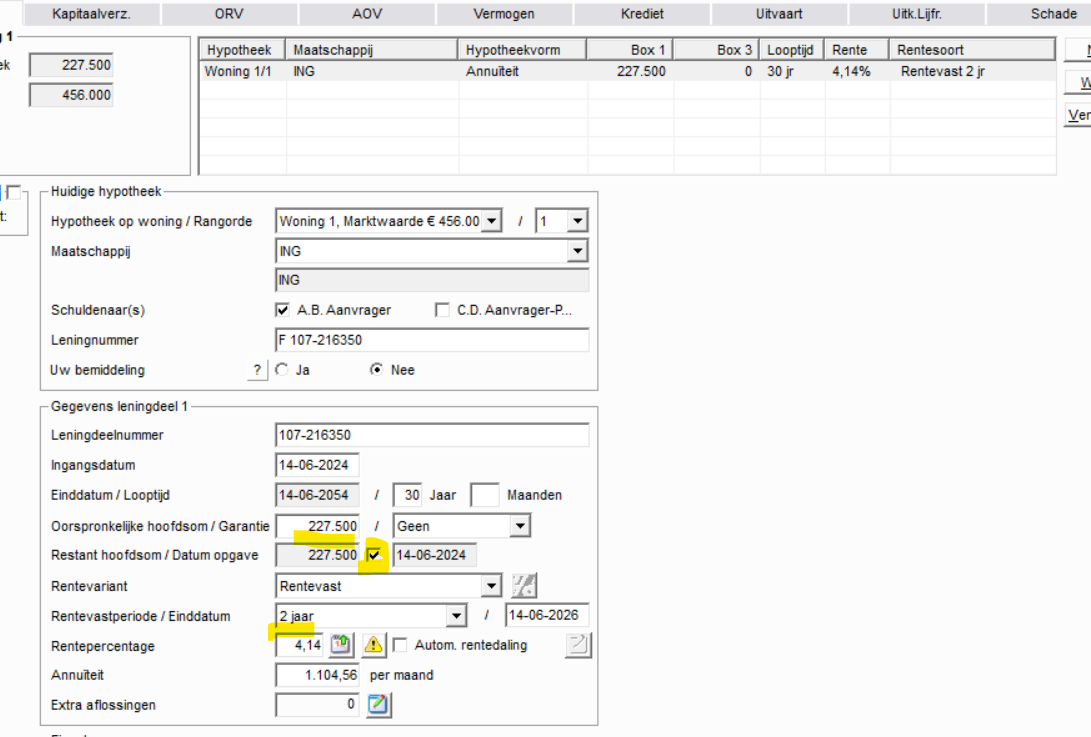Switch to the Vermogen tab
This screenshot has width=1091, height=737.
tap(503, 14)
